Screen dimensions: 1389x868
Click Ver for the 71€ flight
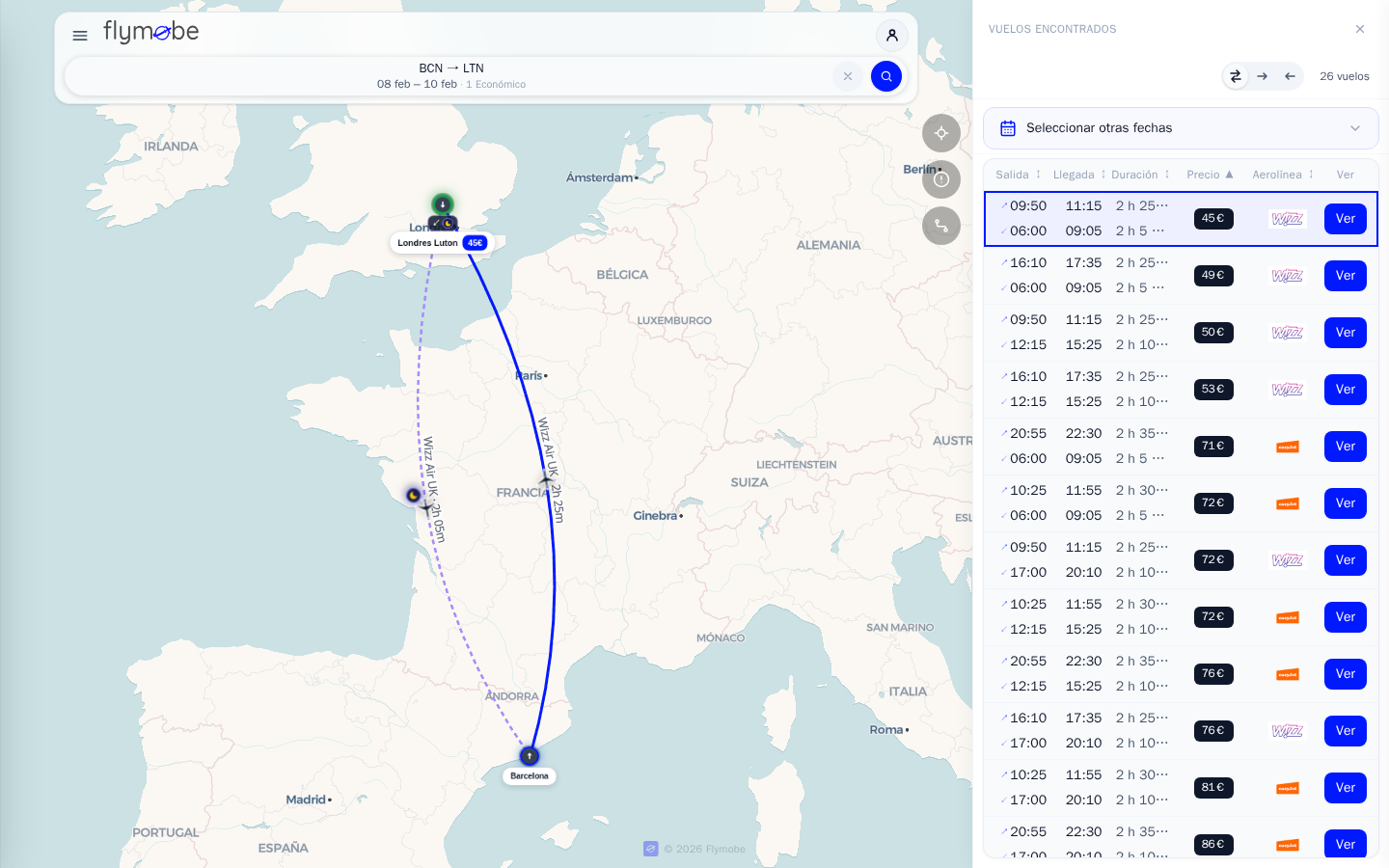point(1346,447)
